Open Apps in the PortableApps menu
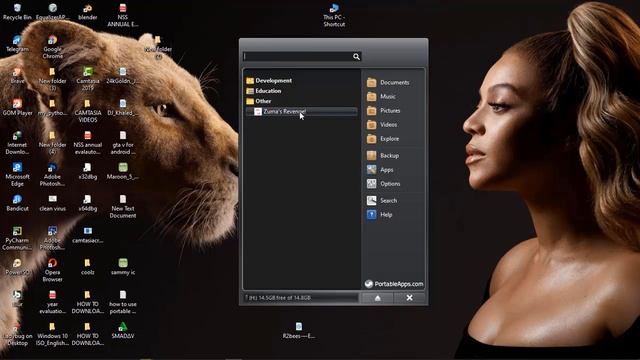Image resolution: width=640 pixels, height=360 pixels. pyautogui.click(x=380, y=170)
